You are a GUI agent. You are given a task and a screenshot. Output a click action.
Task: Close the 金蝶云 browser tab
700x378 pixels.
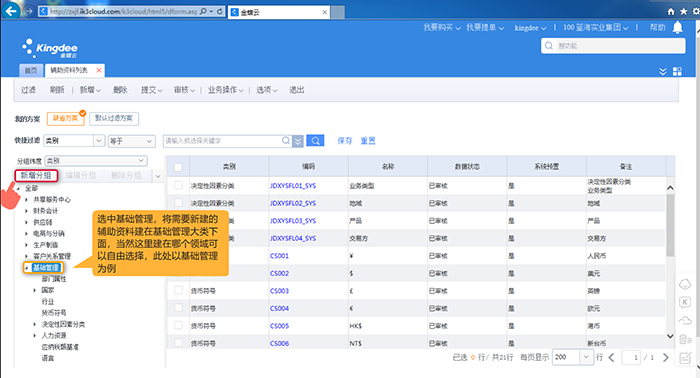tap(325, 12)
